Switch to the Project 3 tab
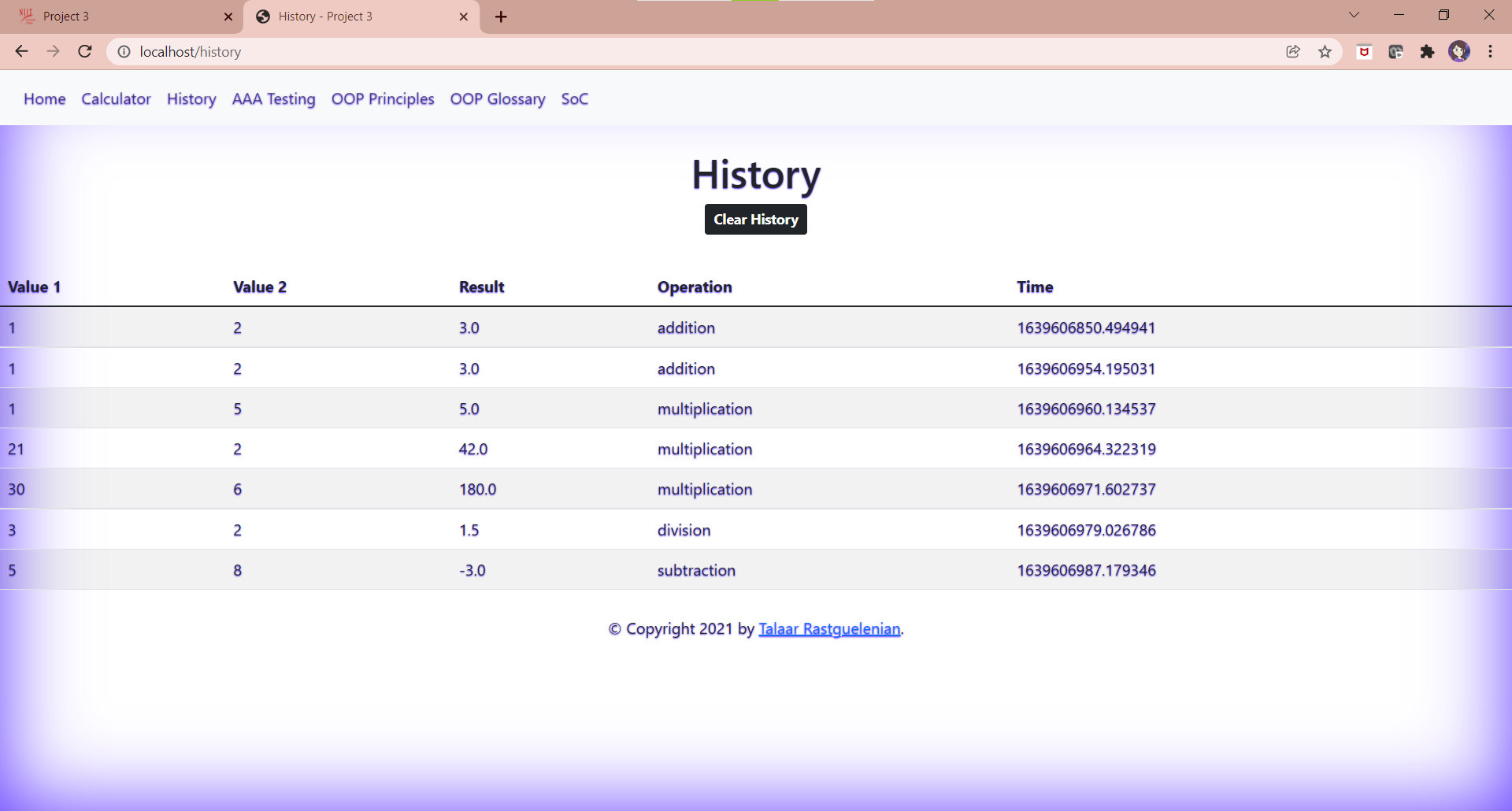Viewport: 1512px width, 811px height. [x=110, y=16]
